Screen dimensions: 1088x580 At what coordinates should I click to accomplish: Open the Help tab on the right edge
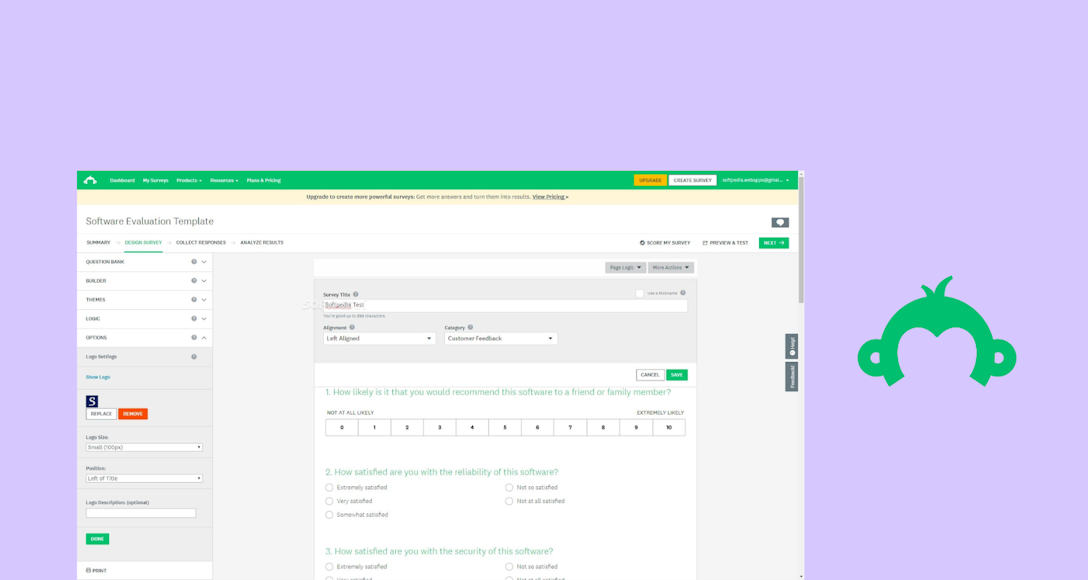[x=791, y=346]
